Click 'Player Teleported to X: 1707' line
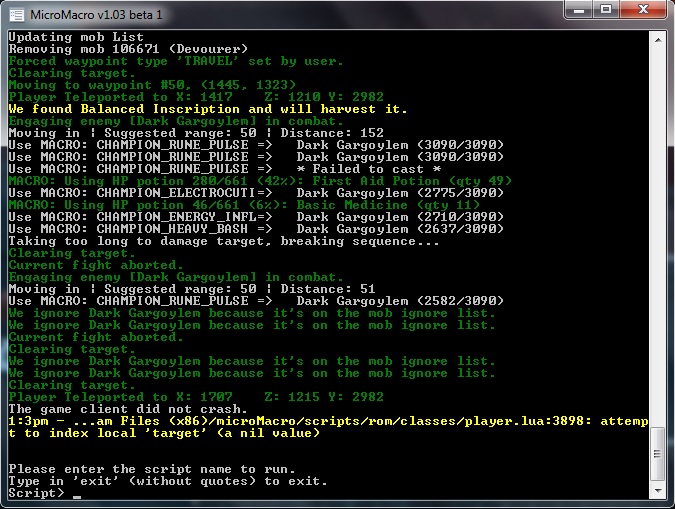The height and width of the screenshot is (509, 675). pos(196,397)
